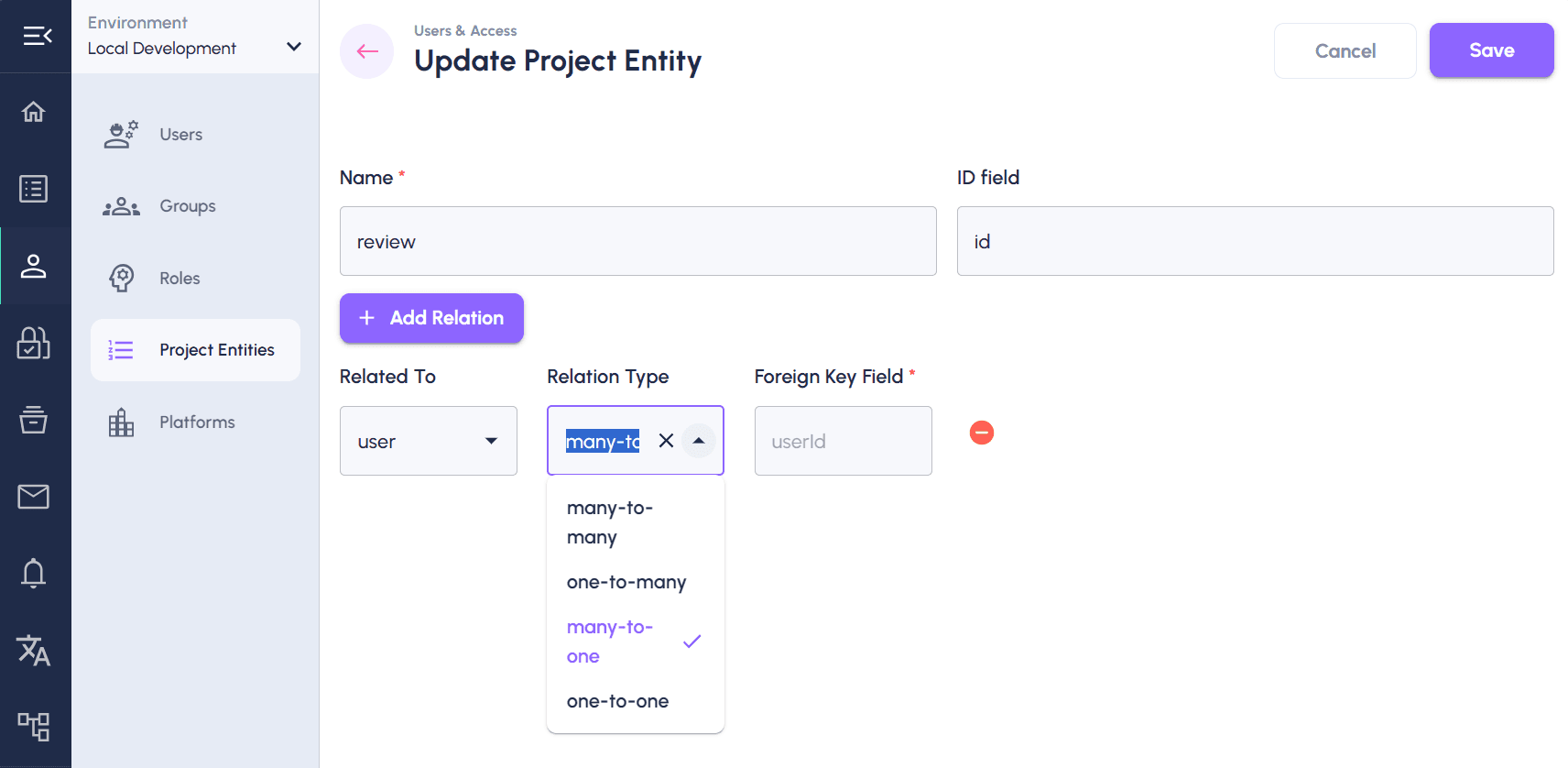Open the notifications bell icon
The image size is (1568, 768).
[34, 573]
